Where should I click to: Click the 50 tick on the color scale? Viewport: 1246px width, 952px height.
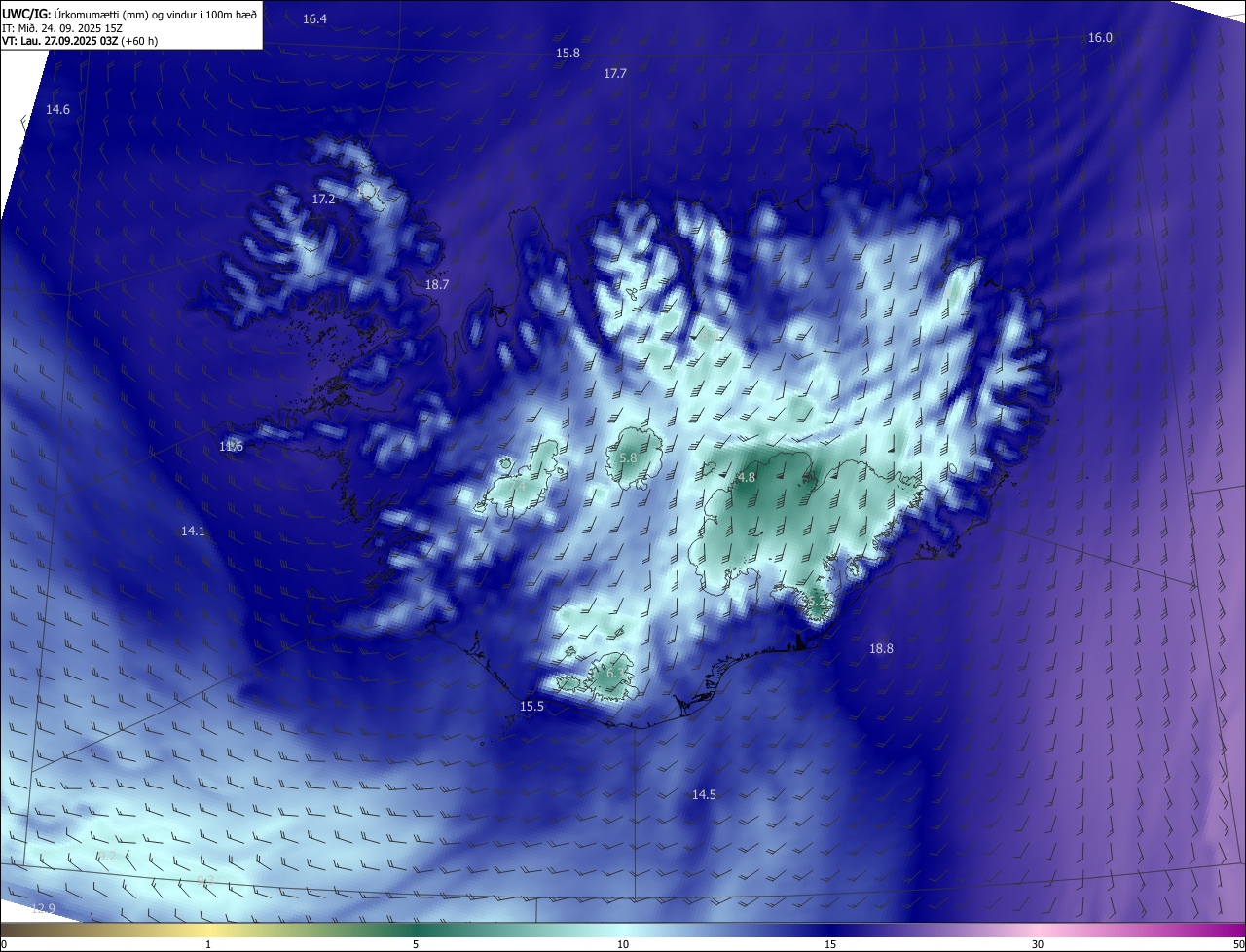pyautogui.click(x=1238, y=944)
